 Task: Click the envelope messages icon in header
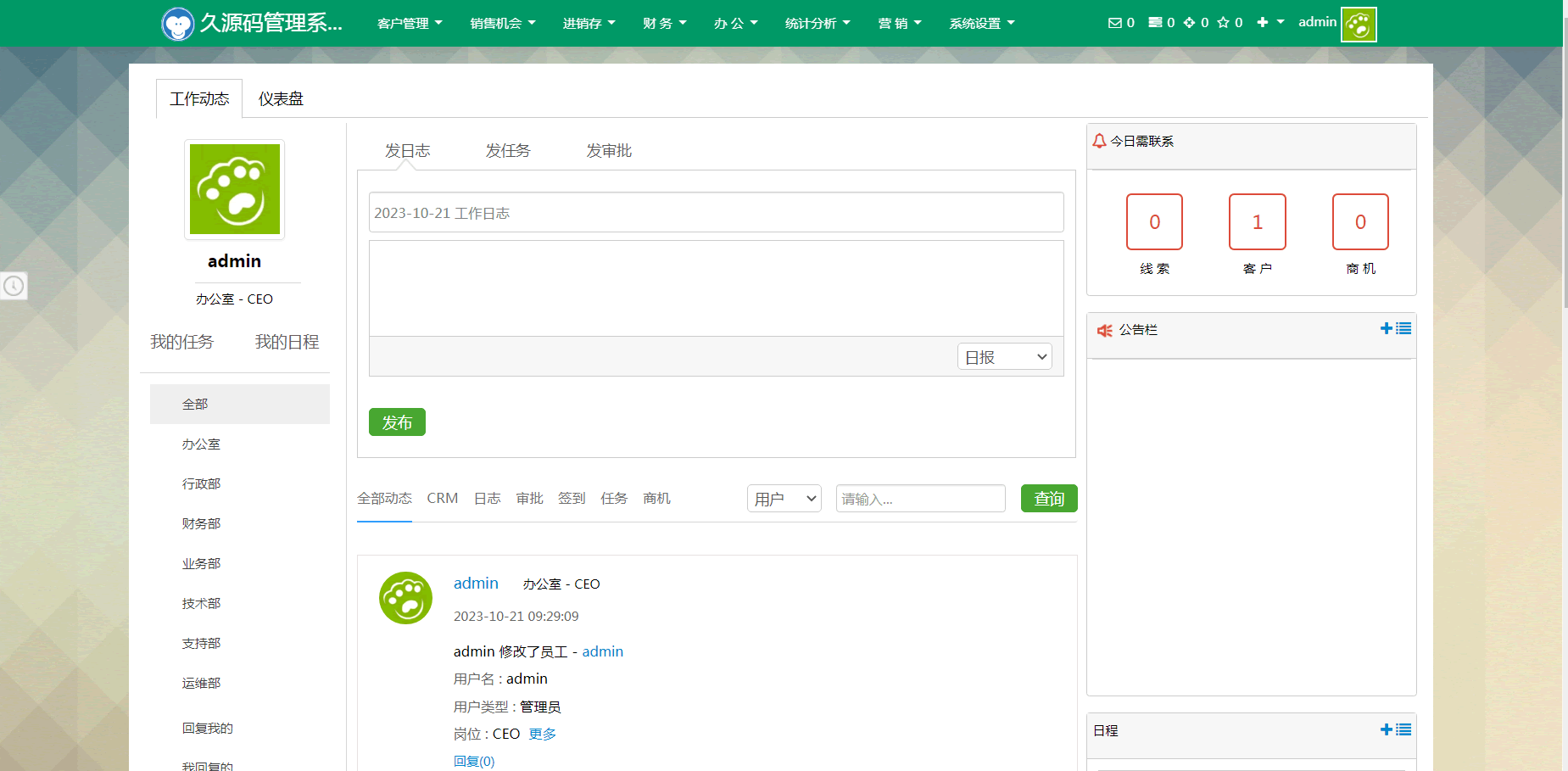pyautogui.click(x=1114, y=23)
